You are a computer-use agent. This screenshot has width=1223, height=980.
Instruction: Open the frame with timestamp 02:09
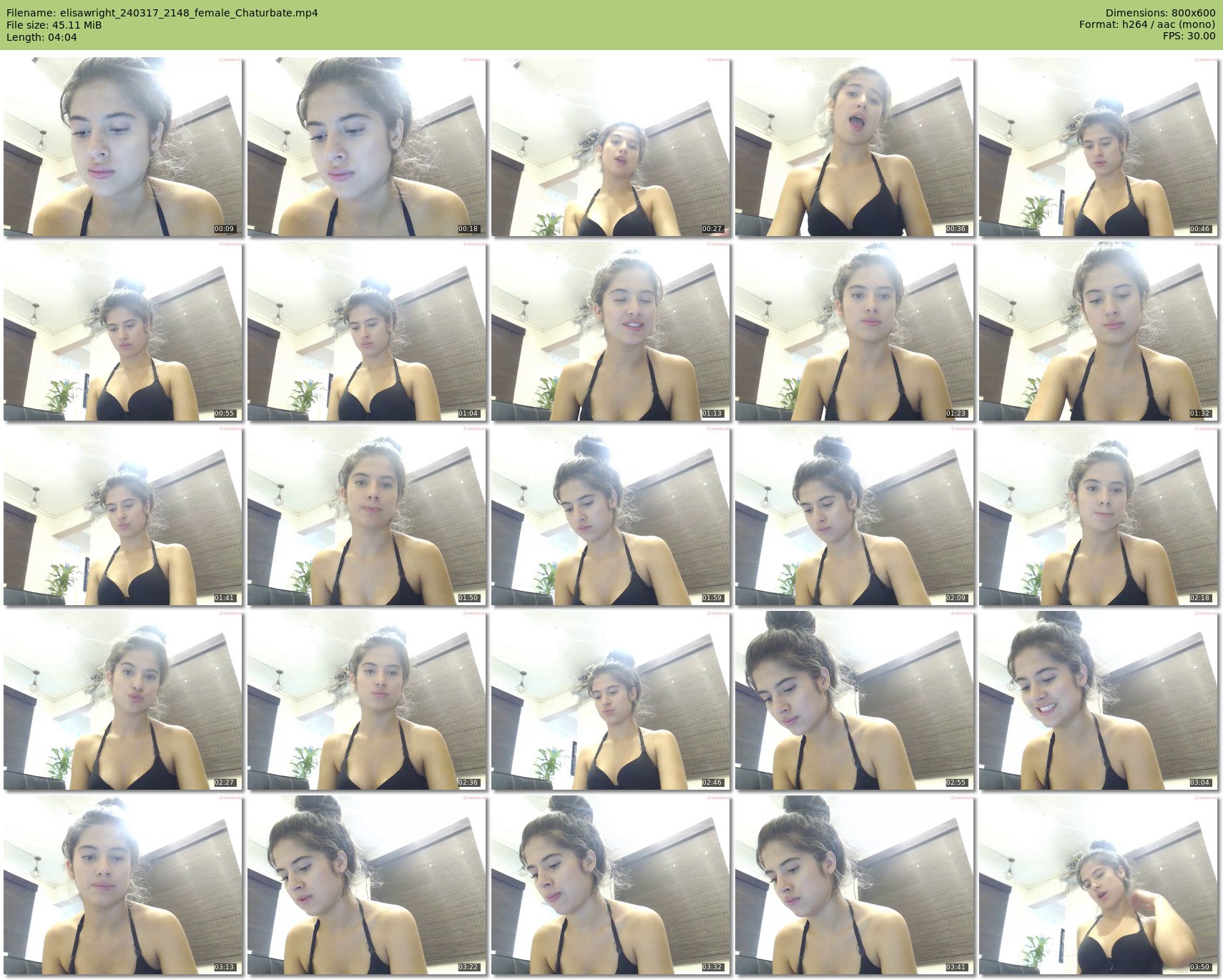(855, 516)
